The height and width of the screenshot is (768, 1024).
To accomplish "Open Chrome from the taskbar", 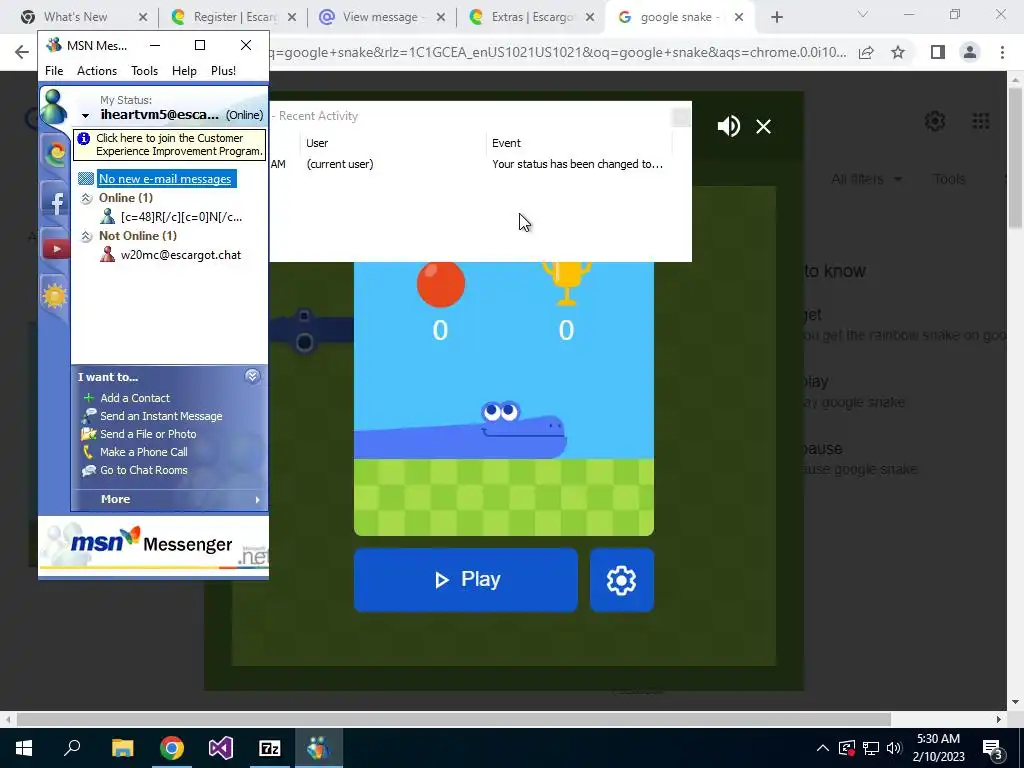I will (x=171, y=748).
